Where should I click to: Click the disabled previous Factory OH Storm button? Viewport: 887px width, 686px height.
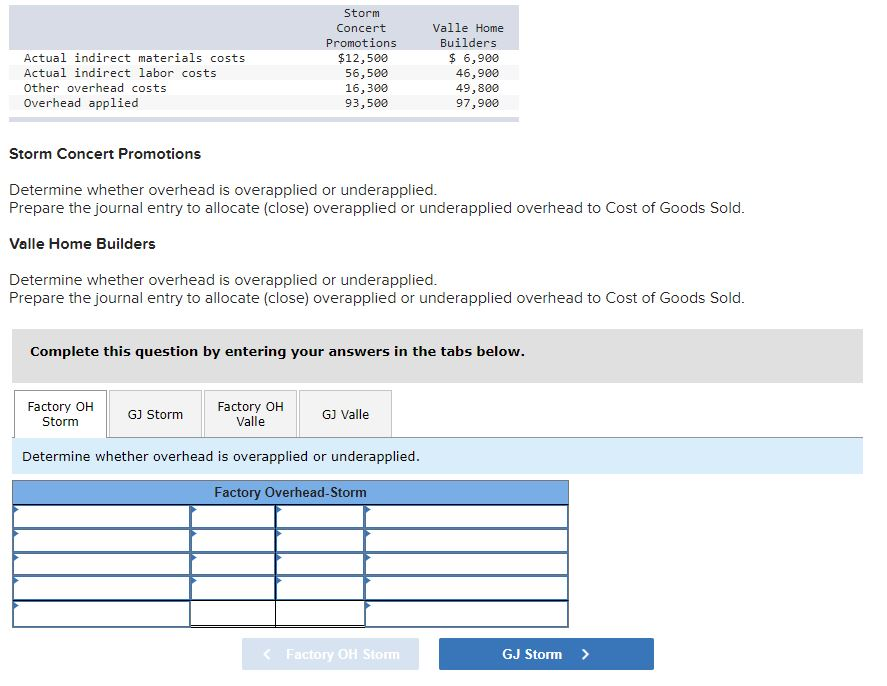(x=330, y=654)
